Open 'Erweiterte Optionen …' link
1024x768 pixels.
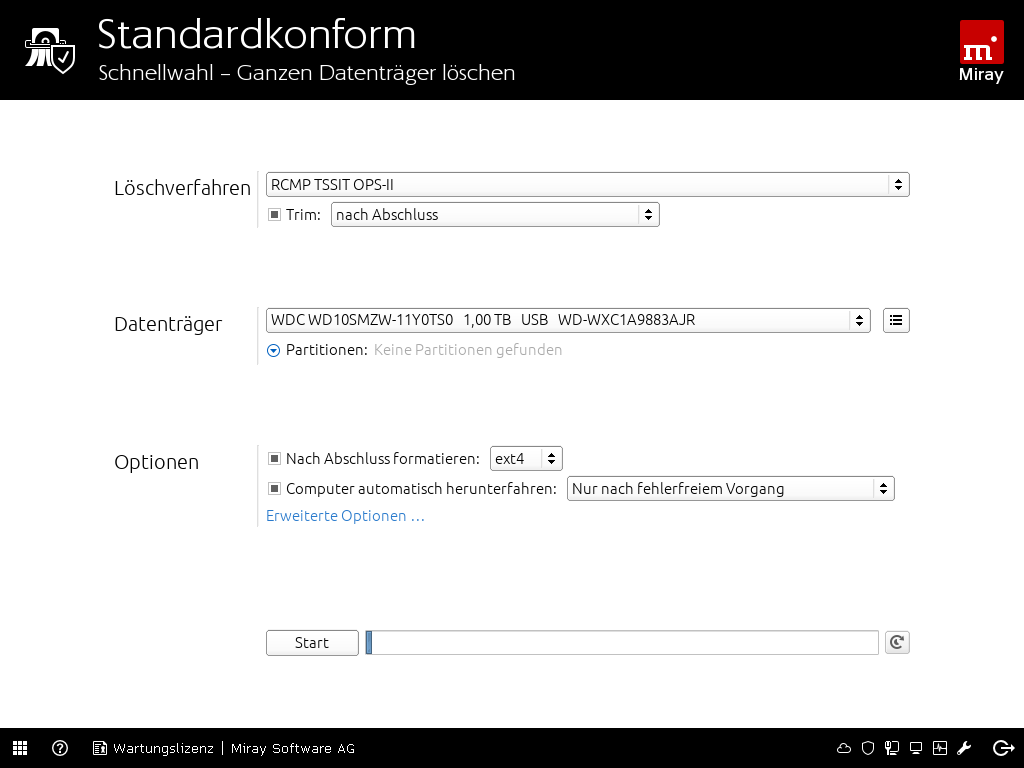click(x=345, y=516)
